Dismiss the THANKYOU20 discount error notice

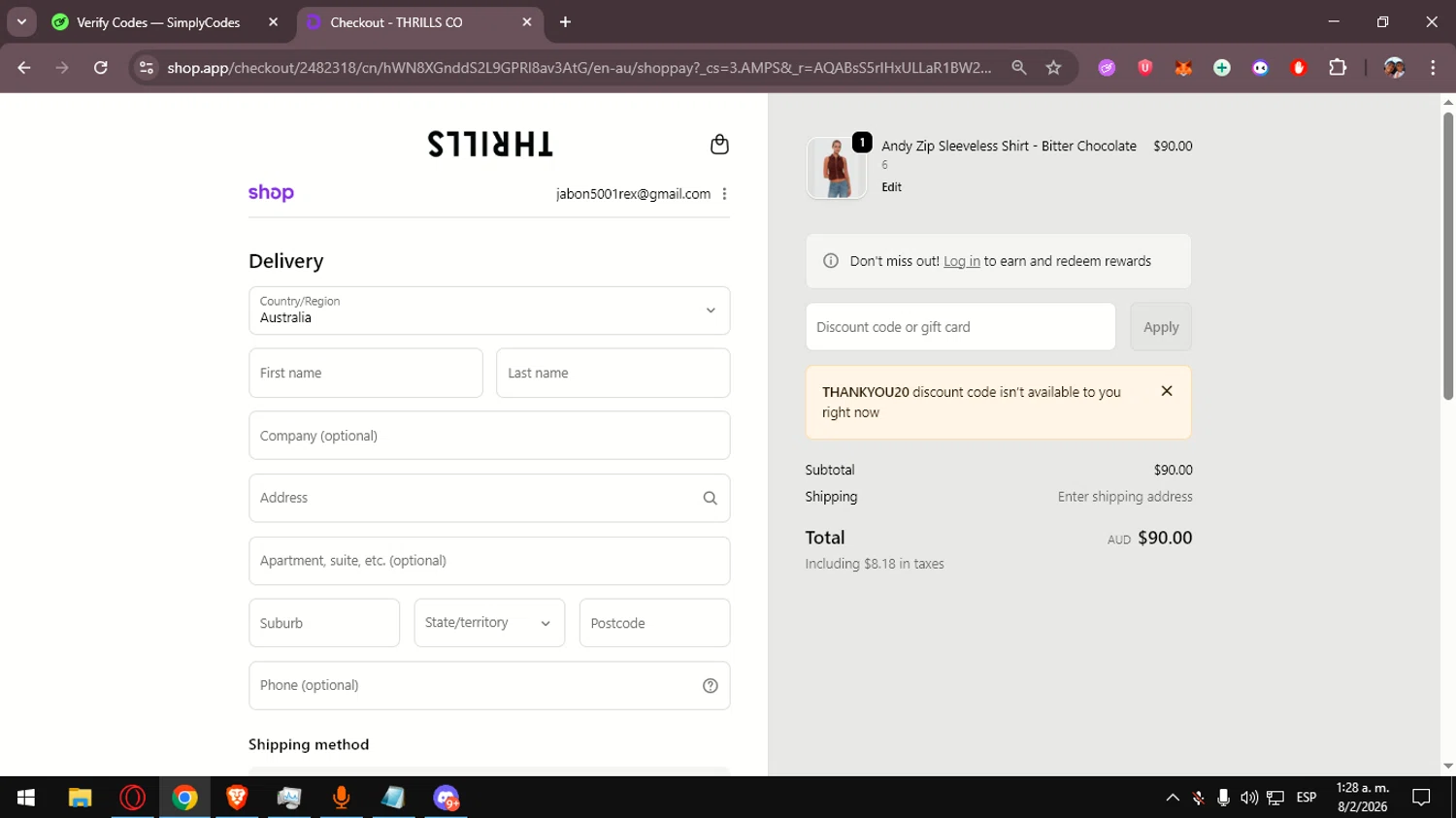pyautogui.click(x=1167, y=391)
